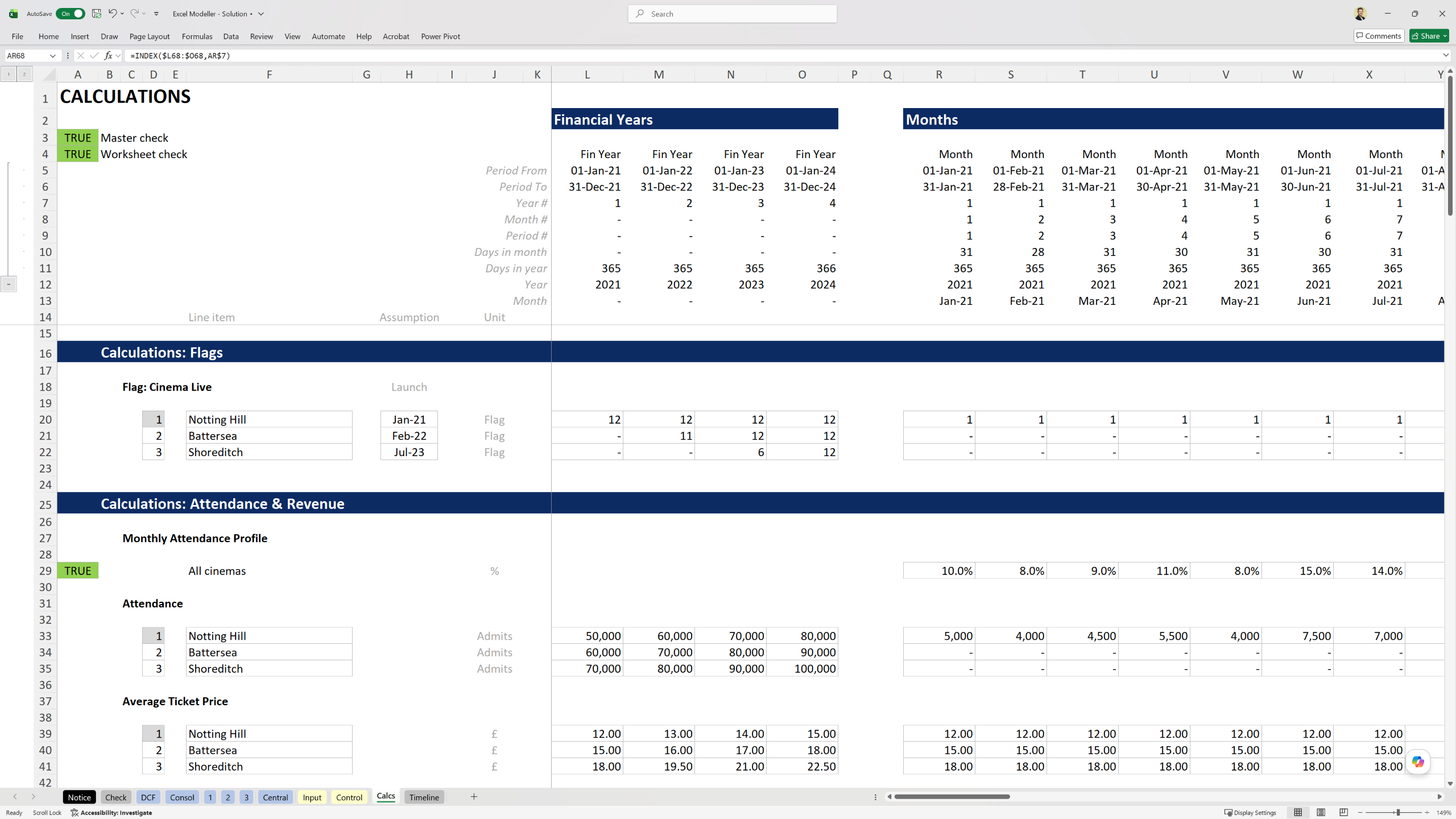Click the Jan-21 launch cell for Notting Hill
Viewport: 1456px width, 819px height.
point(409,420)
